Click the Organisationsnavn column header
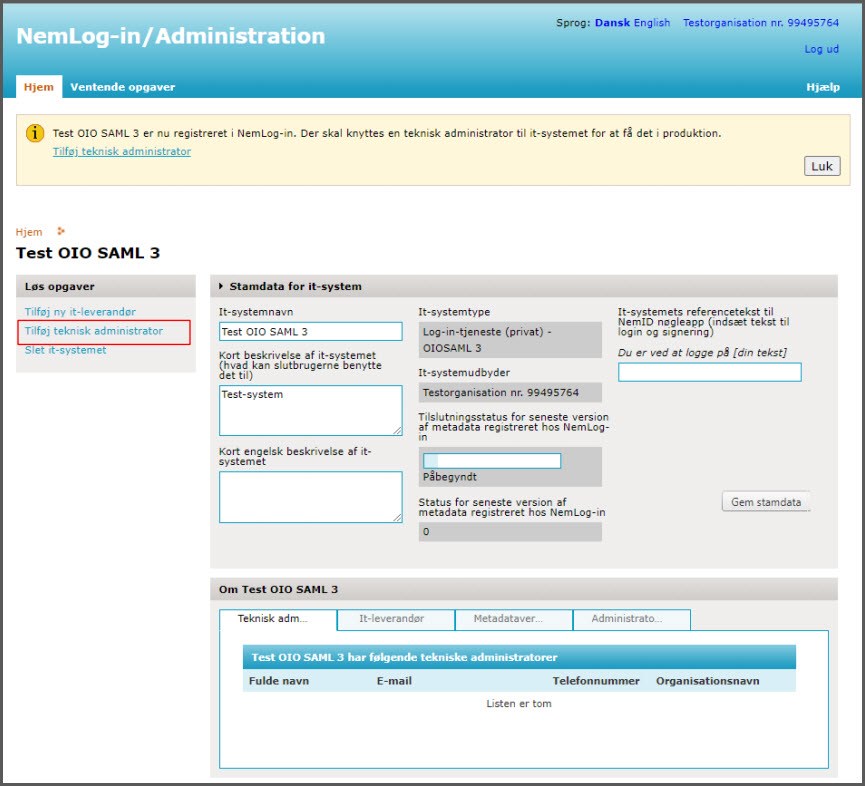Viewport: 865px width, 786px height. 707,681
